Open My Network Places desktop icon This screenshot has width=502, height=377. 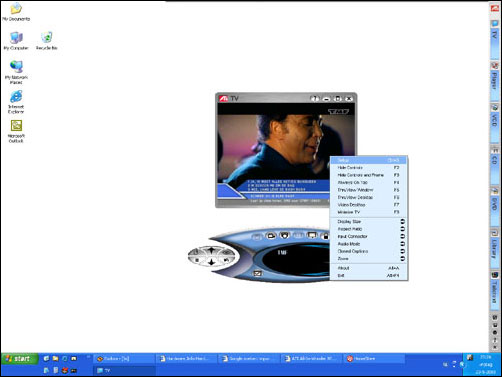tap(16, 72)
